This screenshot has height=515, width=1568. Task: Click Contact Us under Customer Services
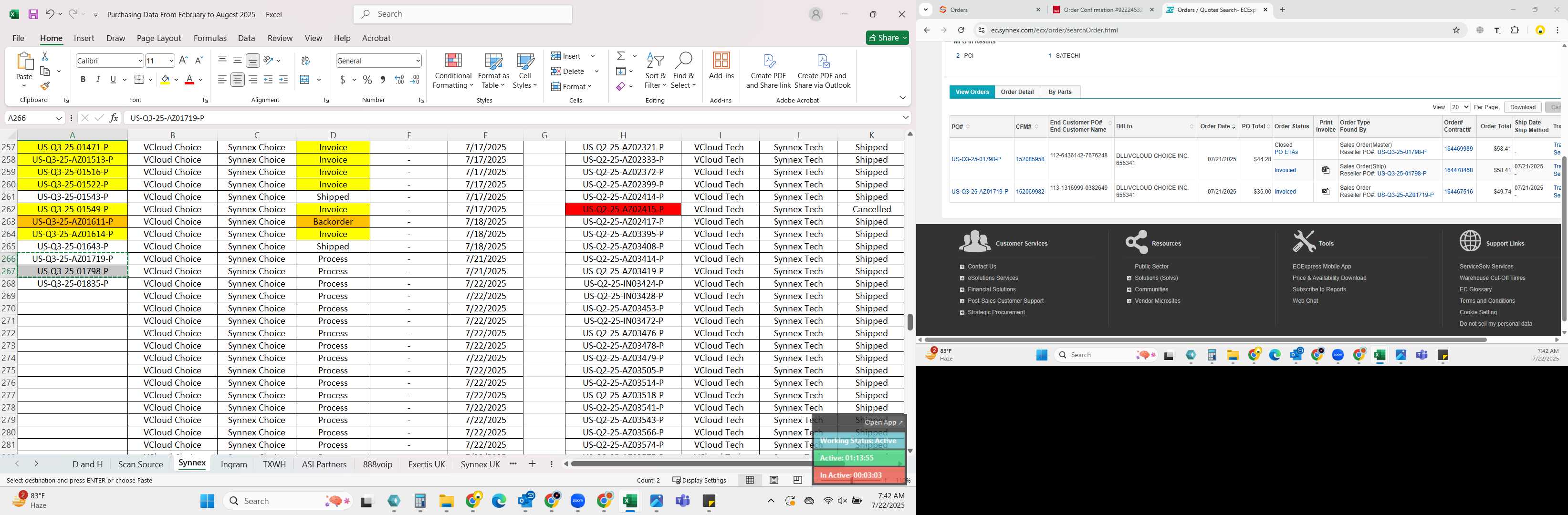click(982, 266)
